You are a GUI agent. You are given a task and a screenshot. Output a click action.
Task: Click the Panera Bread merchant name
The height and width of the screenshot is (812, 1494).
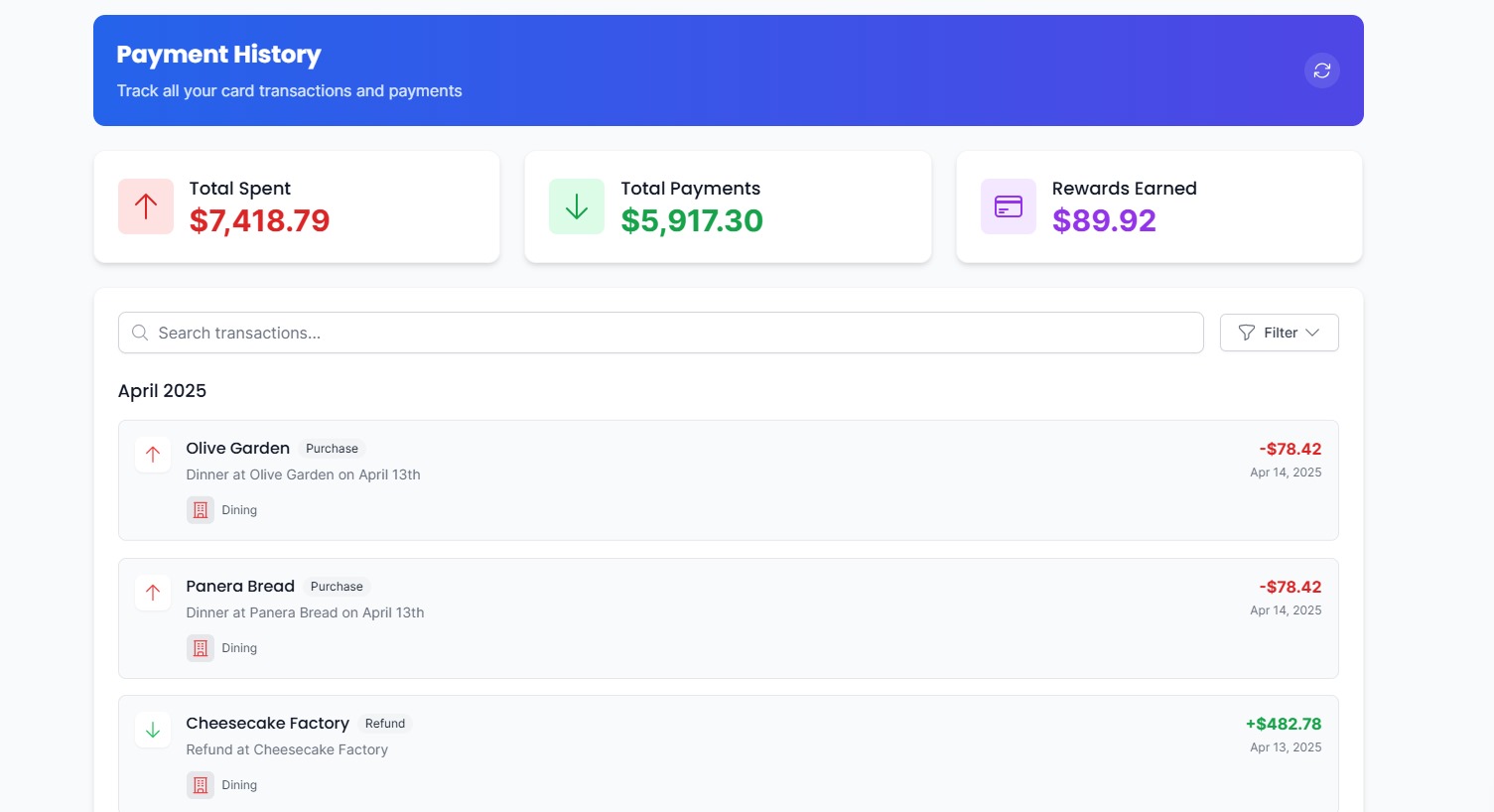tap(240, 587)
